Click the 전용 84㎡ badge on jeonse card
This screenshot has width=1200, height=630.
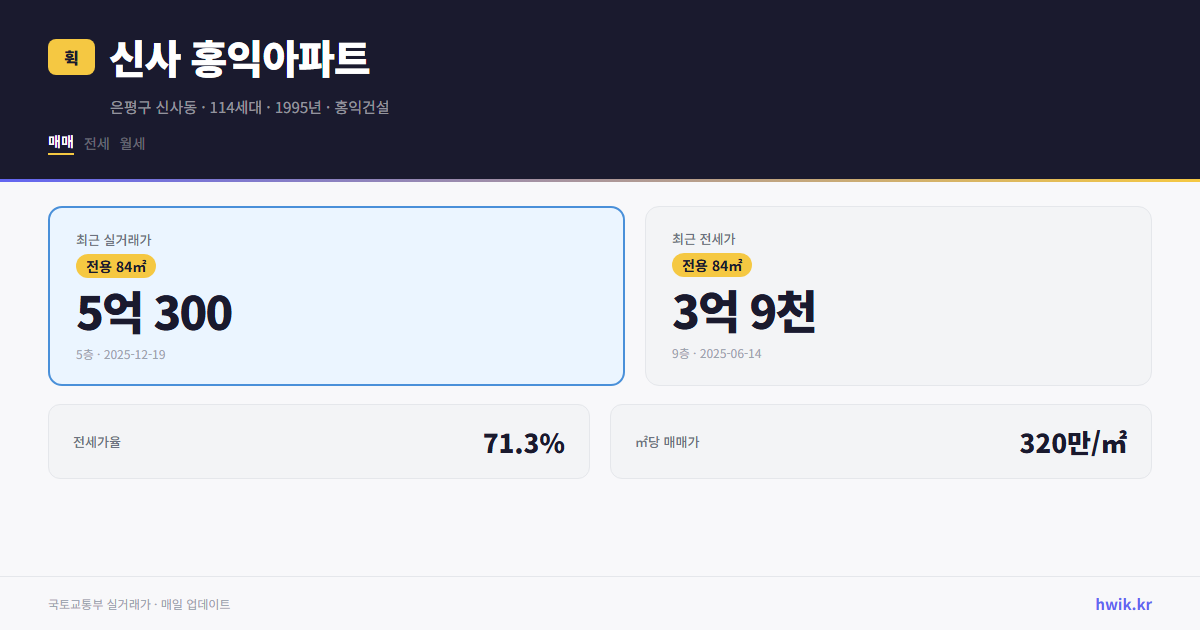point(712,265)
